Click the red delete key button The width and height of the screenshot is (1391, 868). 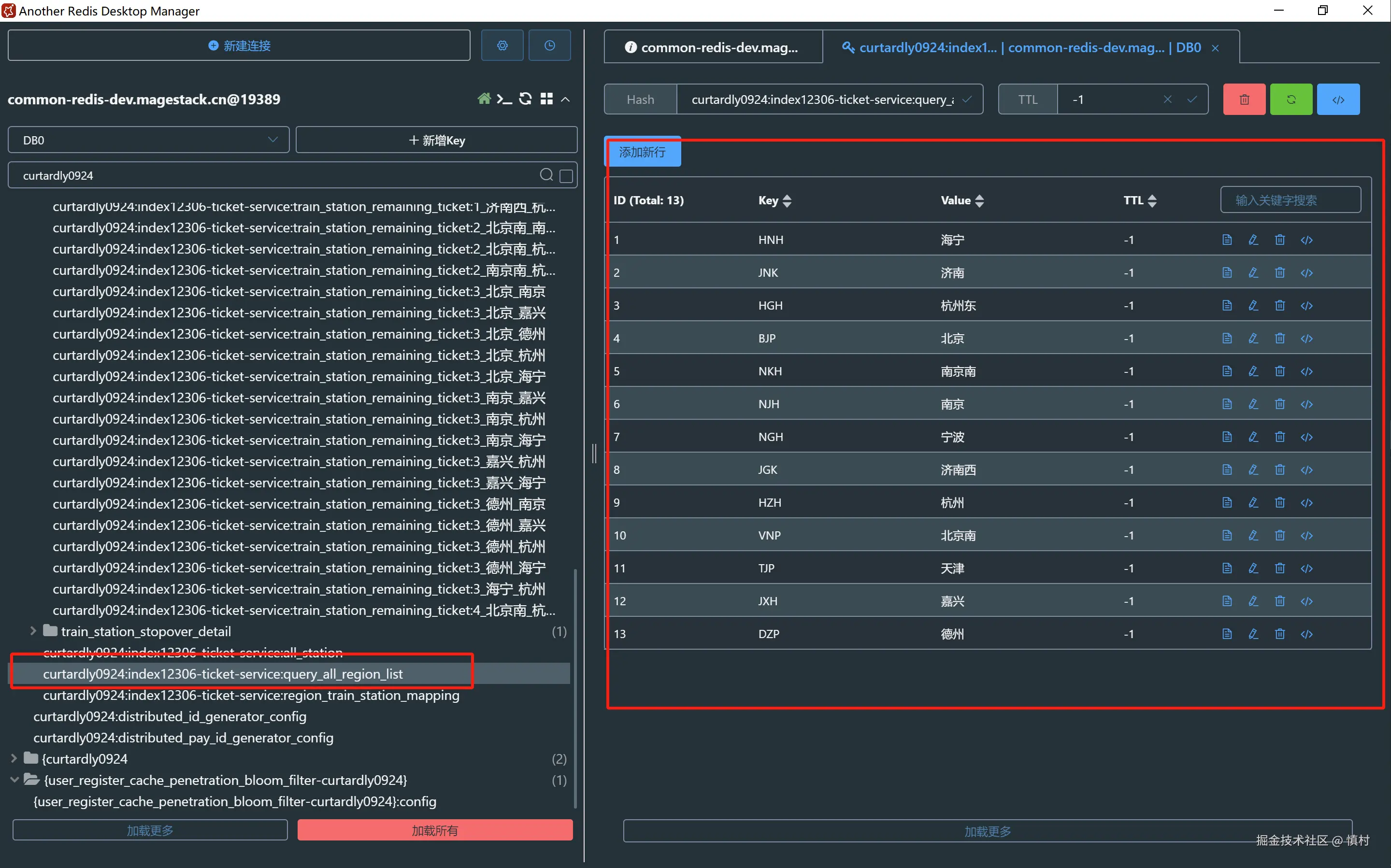[1244, 100]
